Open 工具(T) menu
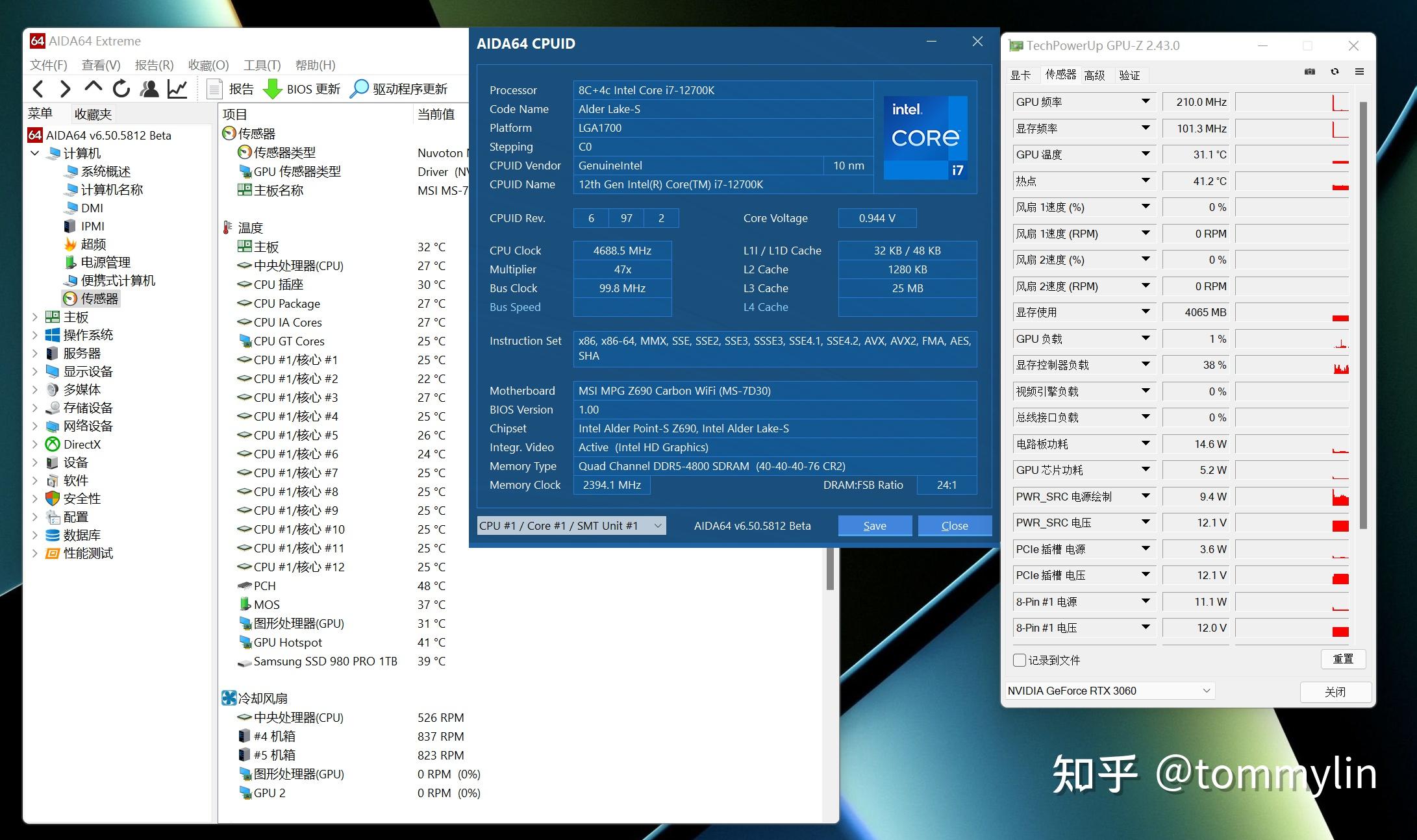This screenshot has width=1417, height=840. (x=262, y=65)
